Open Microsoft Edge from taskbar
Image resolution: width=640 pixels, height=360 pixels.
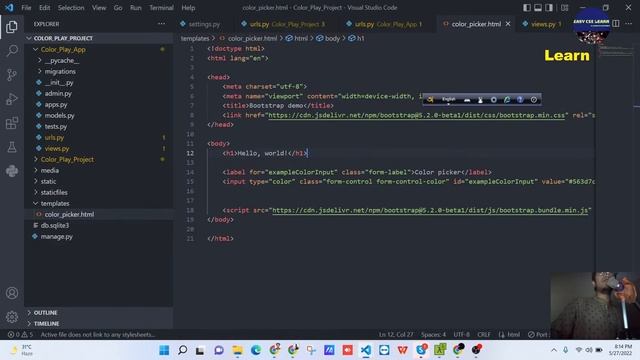click(x=256, y=350)
